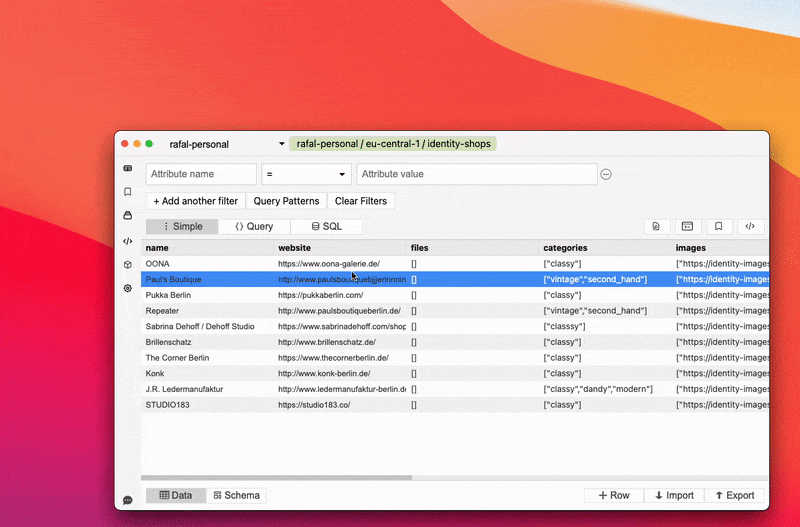This screenshot has height=527, width=800.
Task: Select the J.R. Ledermanufaktur name cell
Action: click(207, 389)
